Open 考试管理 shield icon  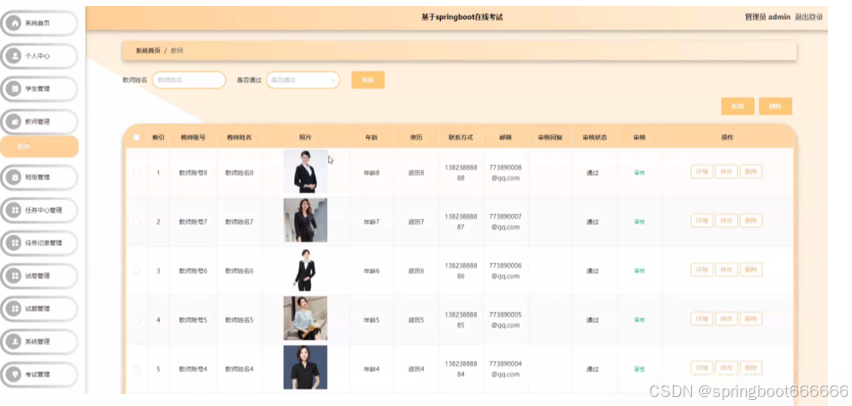tap(13, 374)
